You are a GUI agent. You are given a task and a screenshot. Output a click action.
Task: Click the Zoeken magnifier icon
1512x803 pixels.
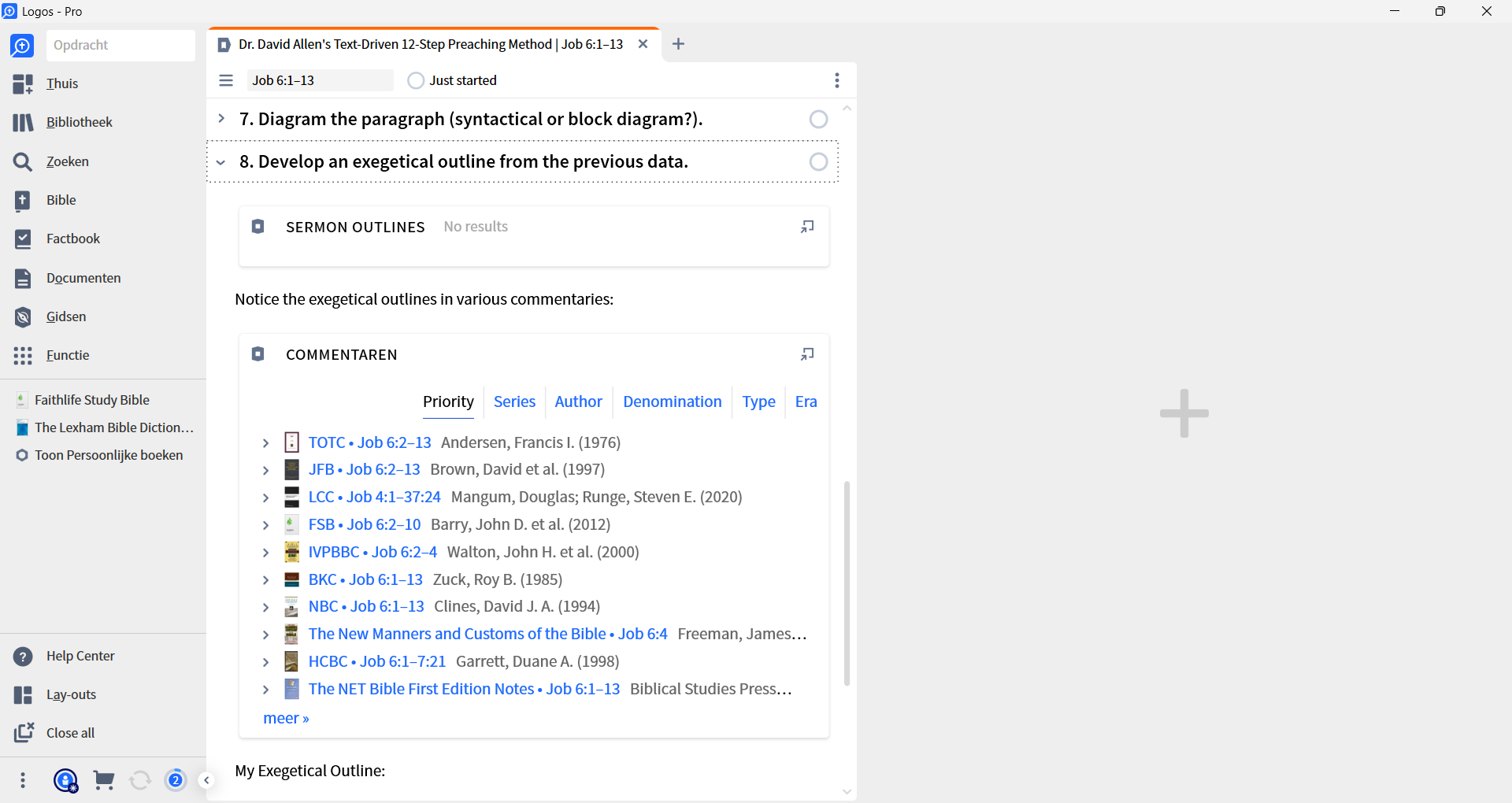coord(23,161)
